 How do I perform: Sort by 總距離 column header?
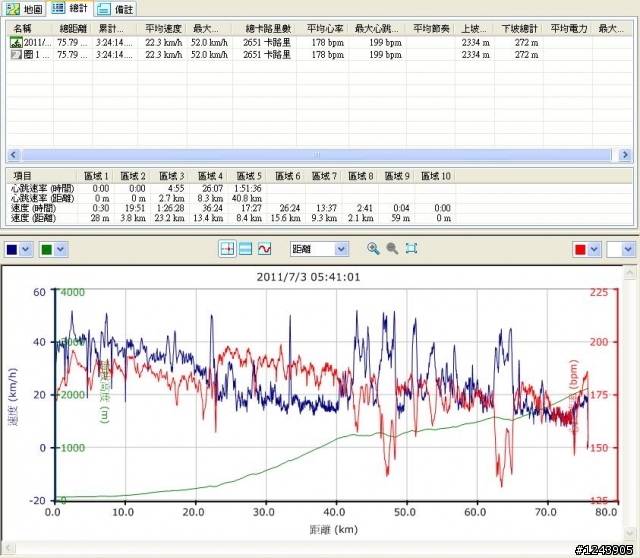73,29
